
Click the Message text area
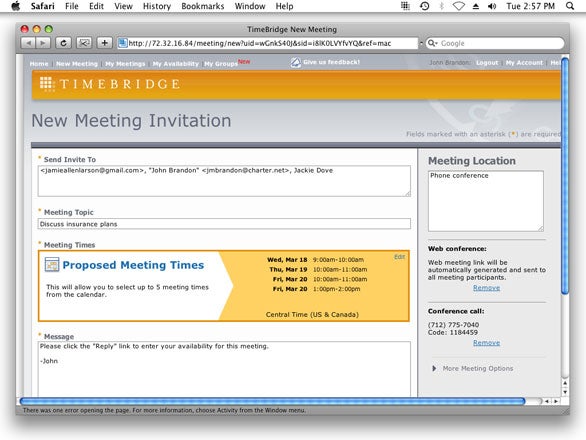coord(224,369)
